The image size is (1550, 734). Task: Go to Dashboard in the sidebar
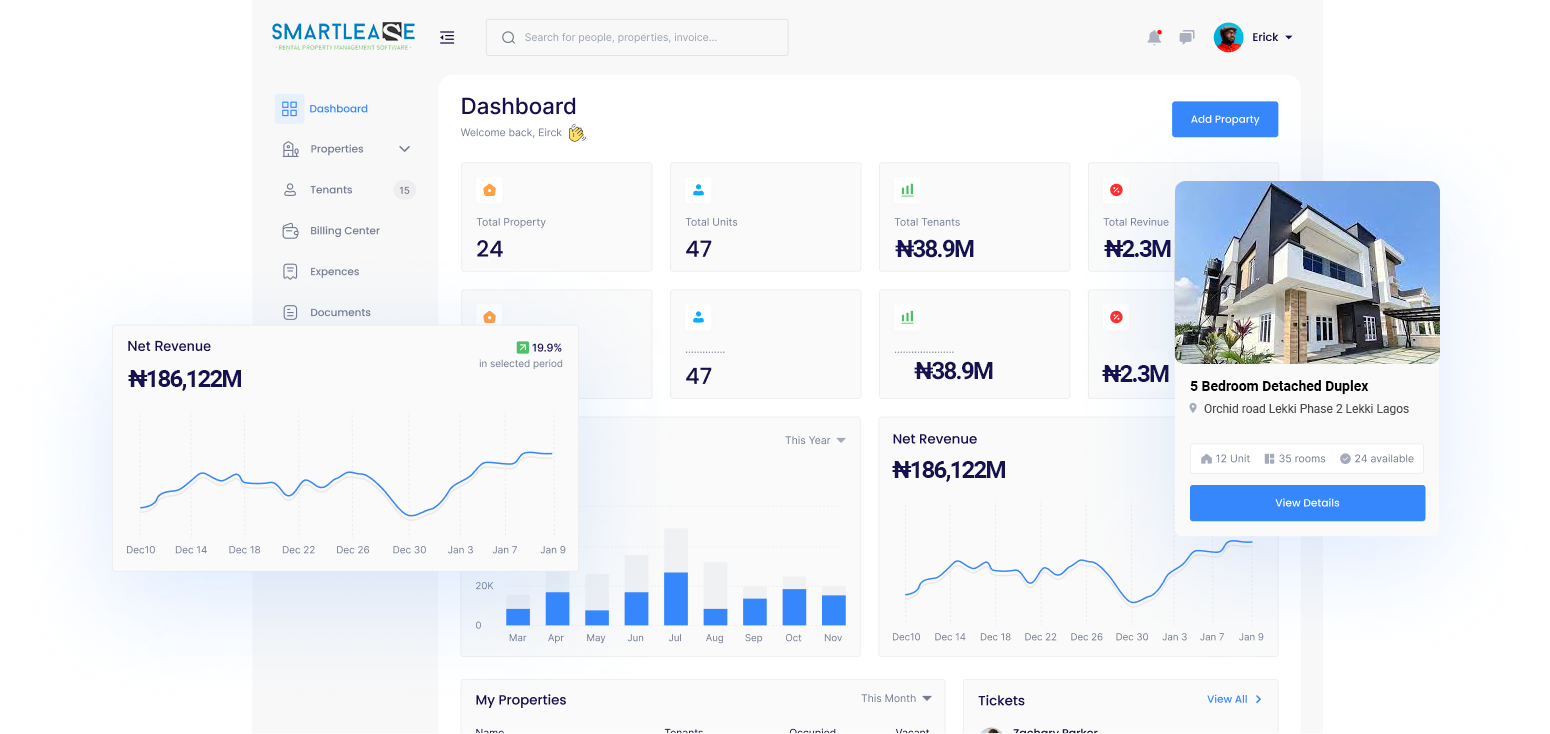338,109
